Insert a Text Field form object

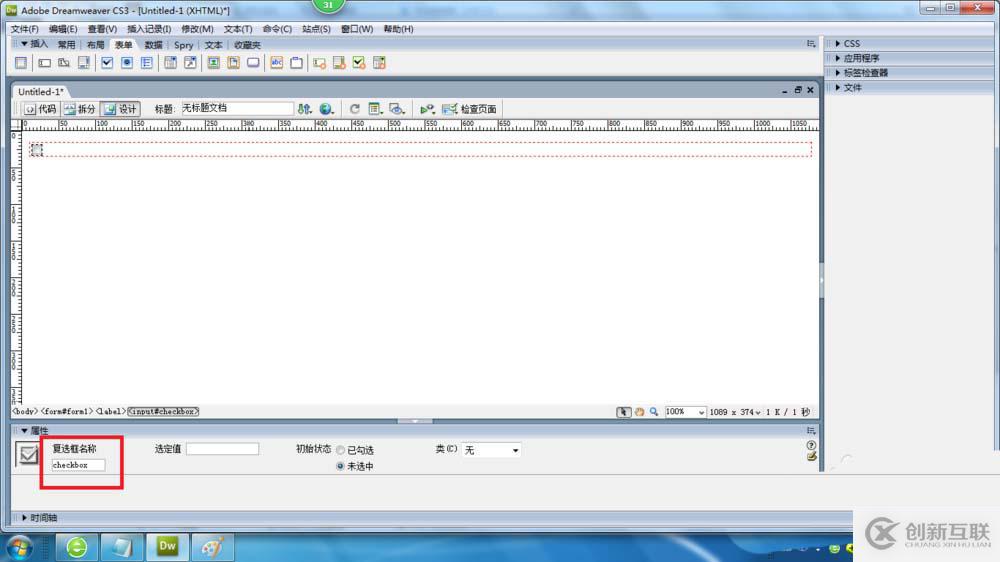pyautogui.click(x=44, y=63)
